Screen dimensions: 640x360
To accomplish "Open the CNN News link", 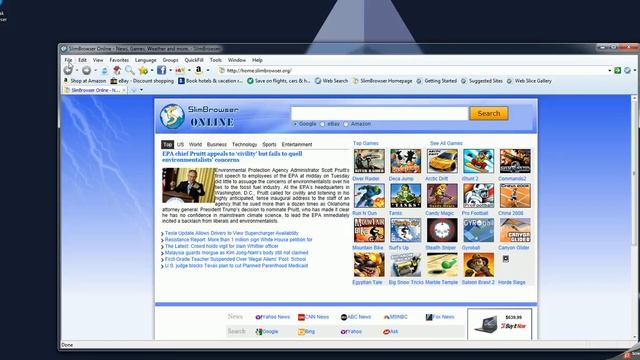I will click(313, 317).
